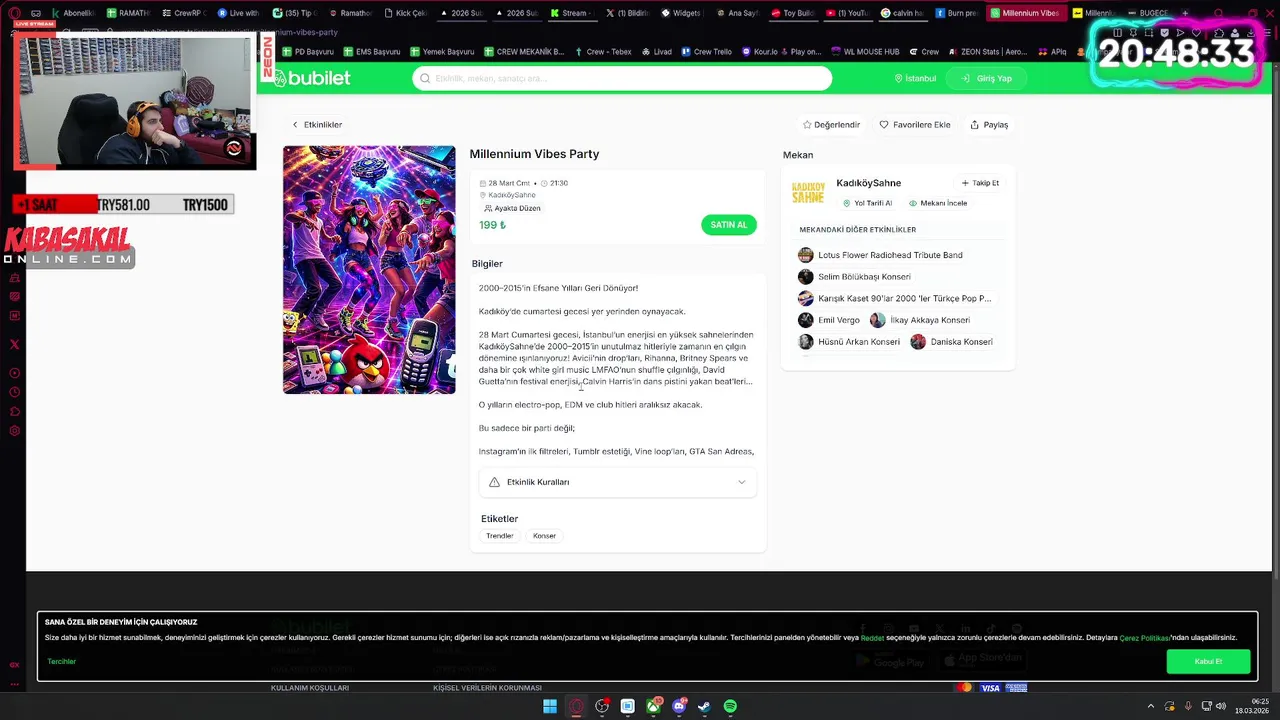1280x720 pixels.
Task: Click the magnifier icon in search bar
Action: pyautogui.click(x=425, y=78)
